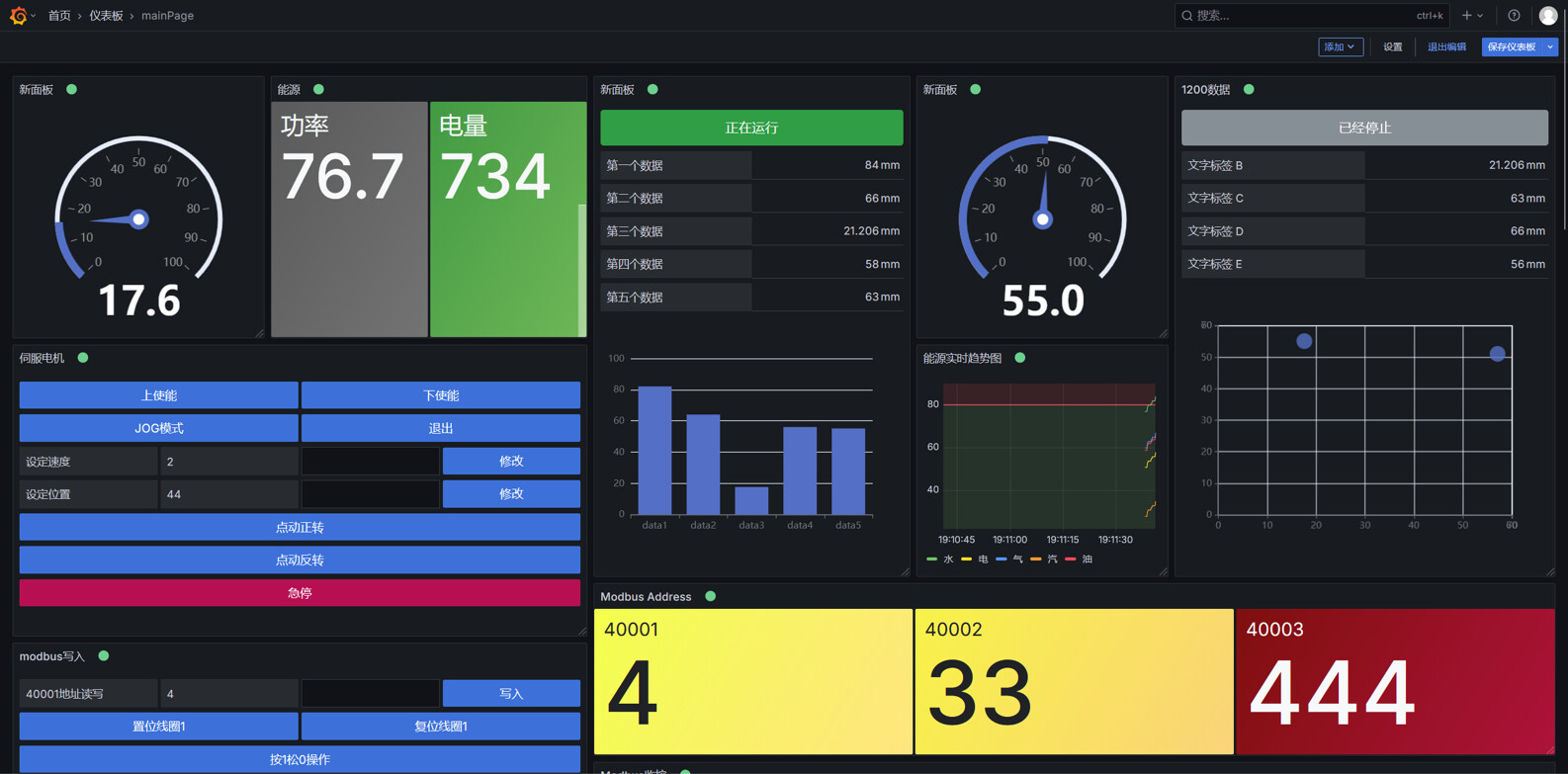Image resolution: width=1568 pixels, height=774 pixels.
Task: Click the yellow 40001 stat card
Action: (752, 681)
